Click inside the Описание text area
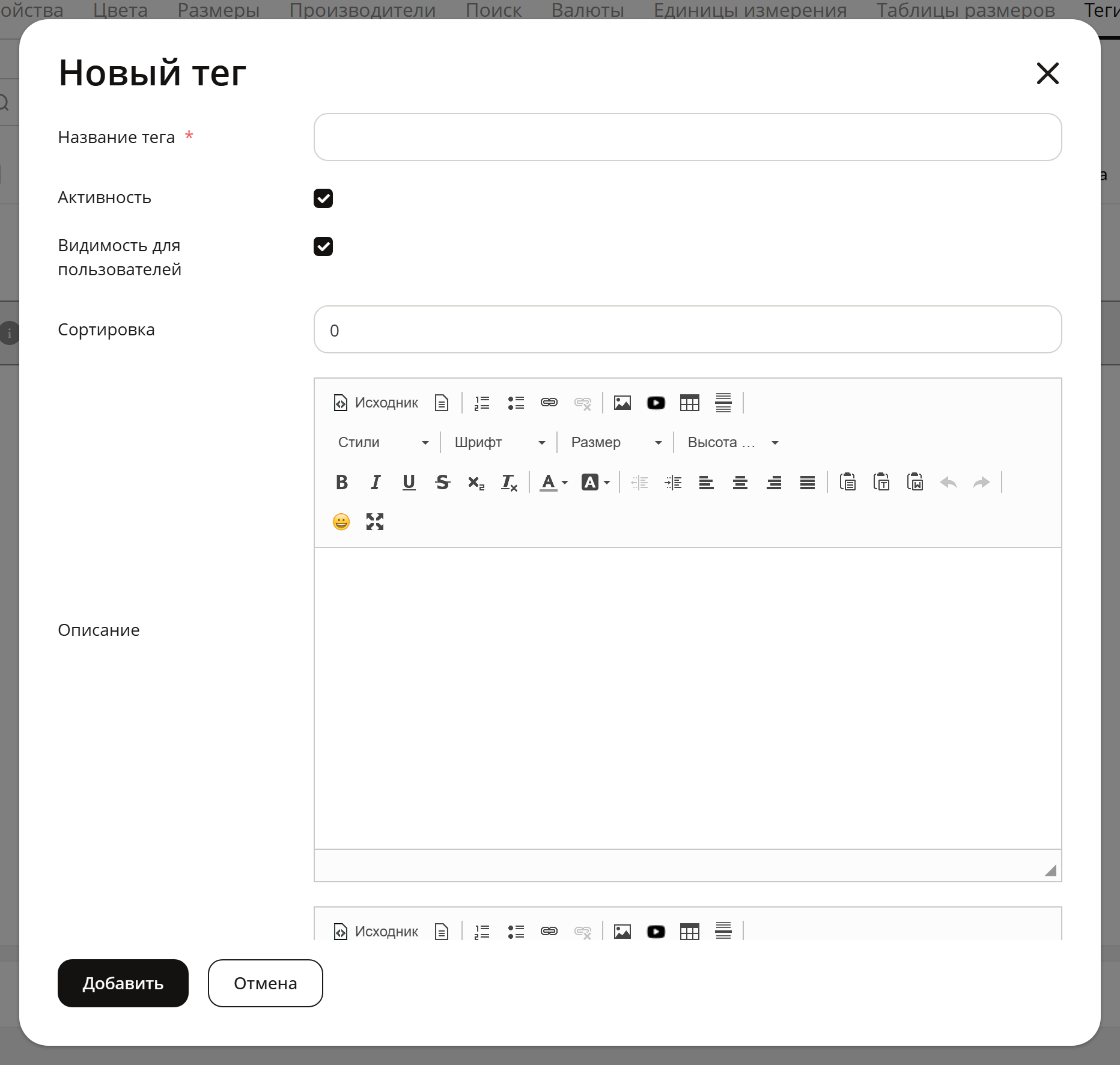The width and height of the screenshot is (1120, 1065). pyautogui.click(x=688, y=698)
